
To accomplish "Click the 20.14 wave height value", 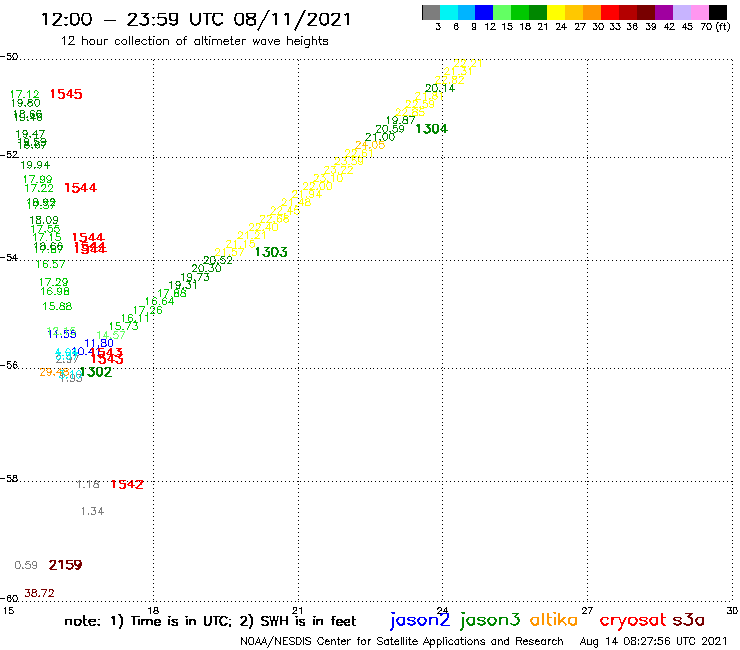I will coord(440,88).
